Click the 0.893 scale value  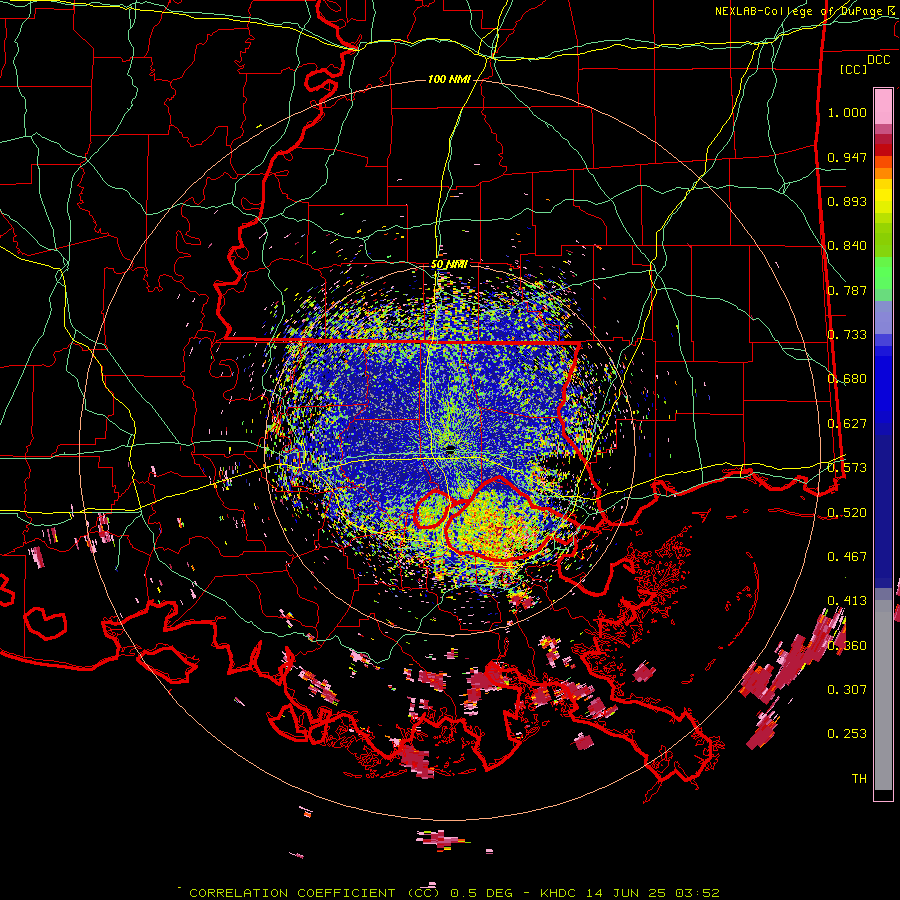(x=847, y=201)
